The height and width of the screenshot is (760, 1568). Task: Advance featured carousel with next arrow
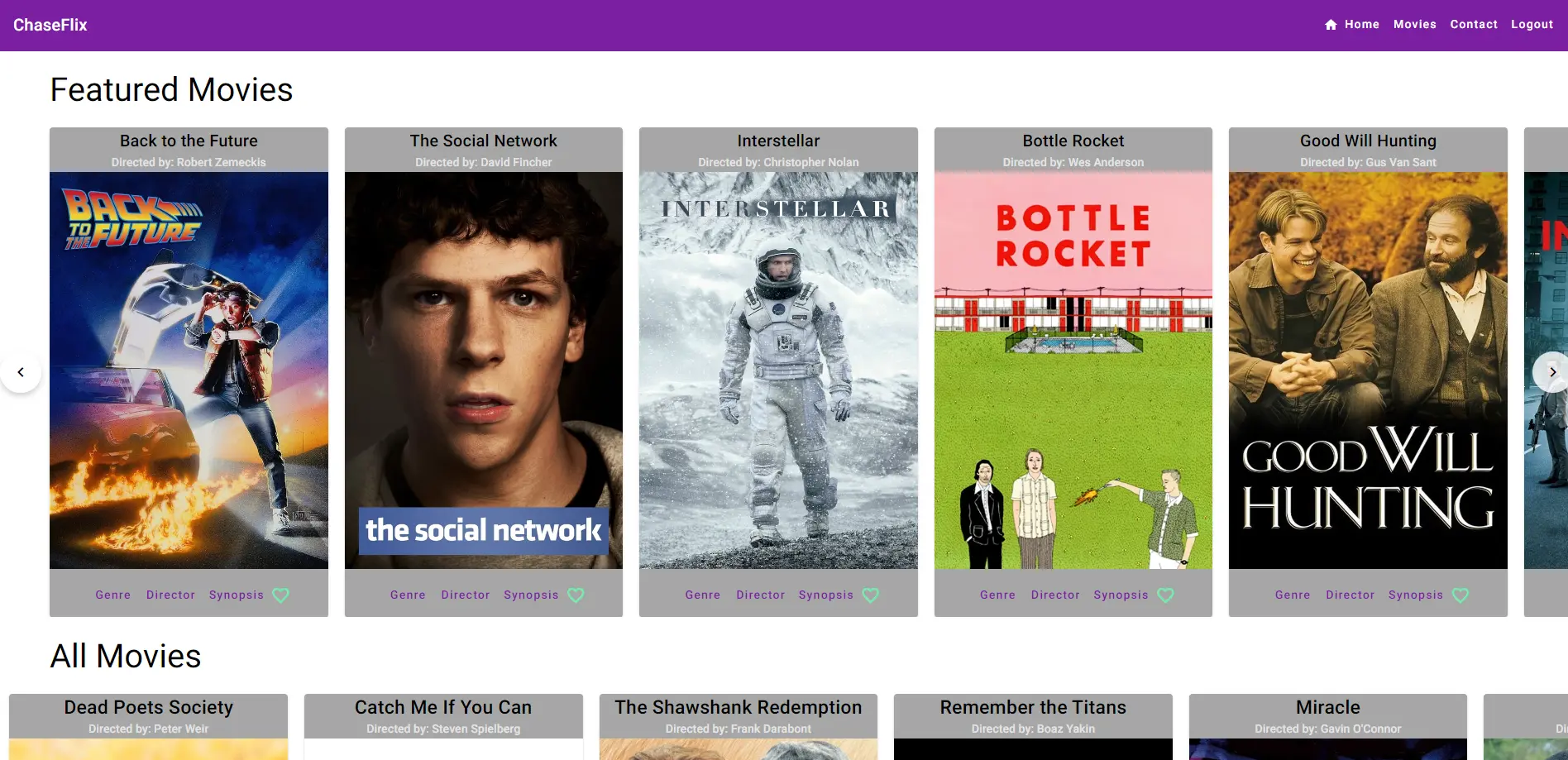pyautogui.click(x=1551, y=372)
